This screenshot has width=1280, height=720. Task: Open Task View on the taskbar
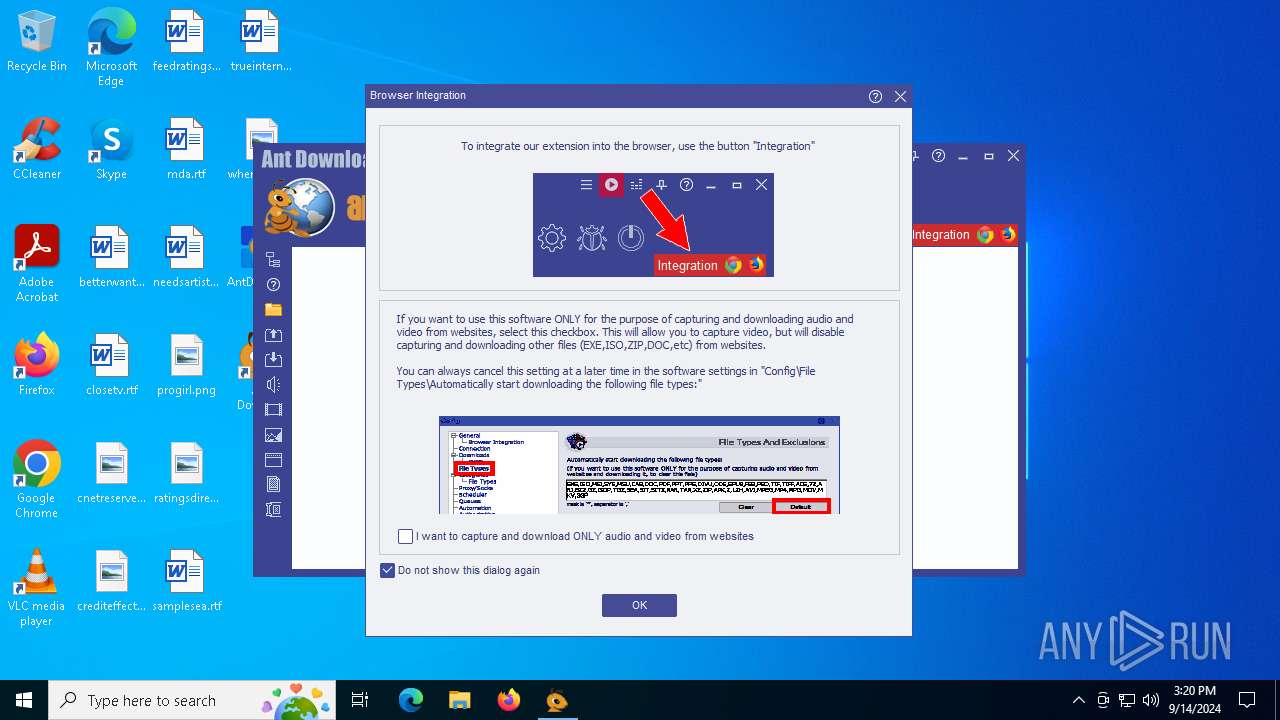[x=360, y=700]
